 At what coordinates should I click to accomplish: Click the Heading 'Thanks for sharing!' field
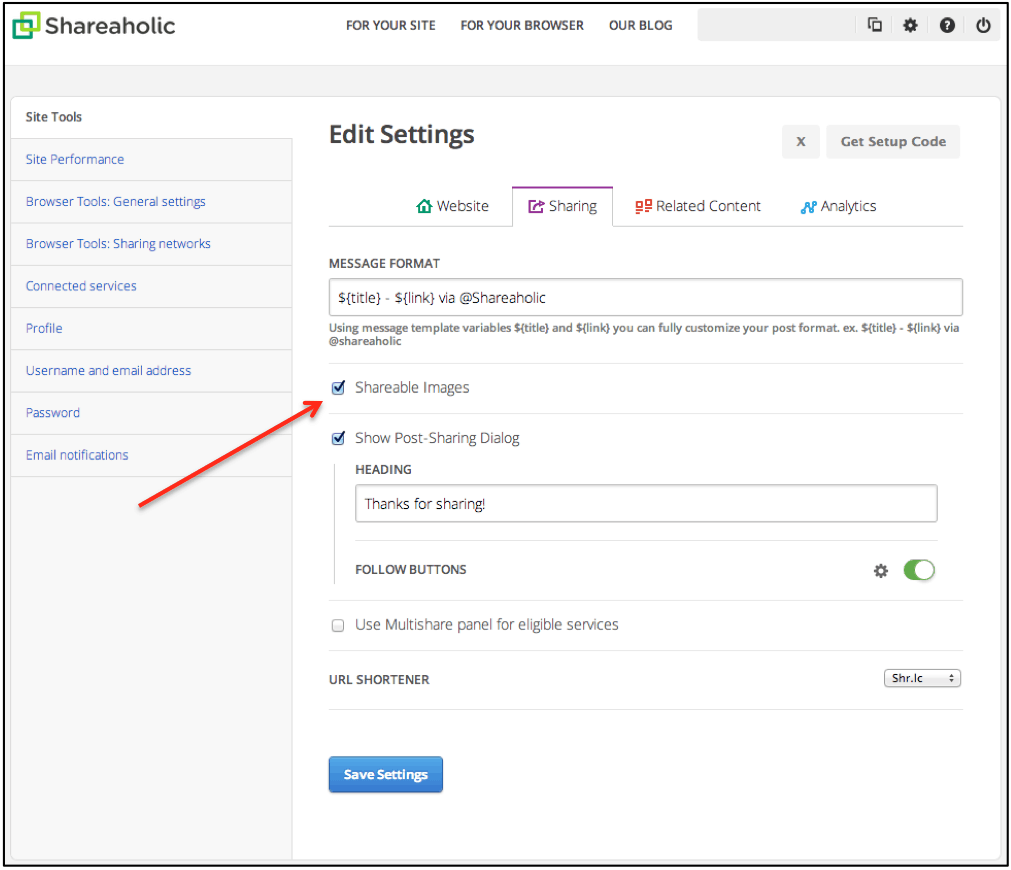(x=646, y=503)
